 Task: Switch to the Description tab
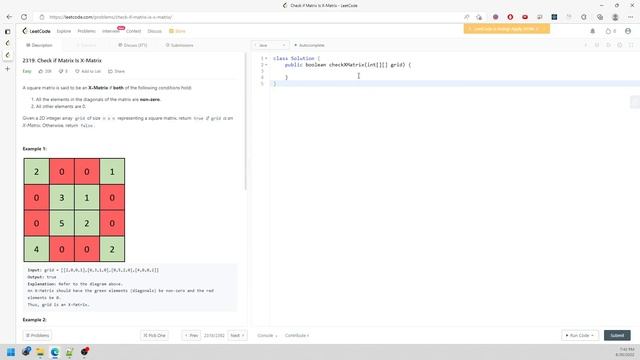pyautogui.click(x=40, y=45)
